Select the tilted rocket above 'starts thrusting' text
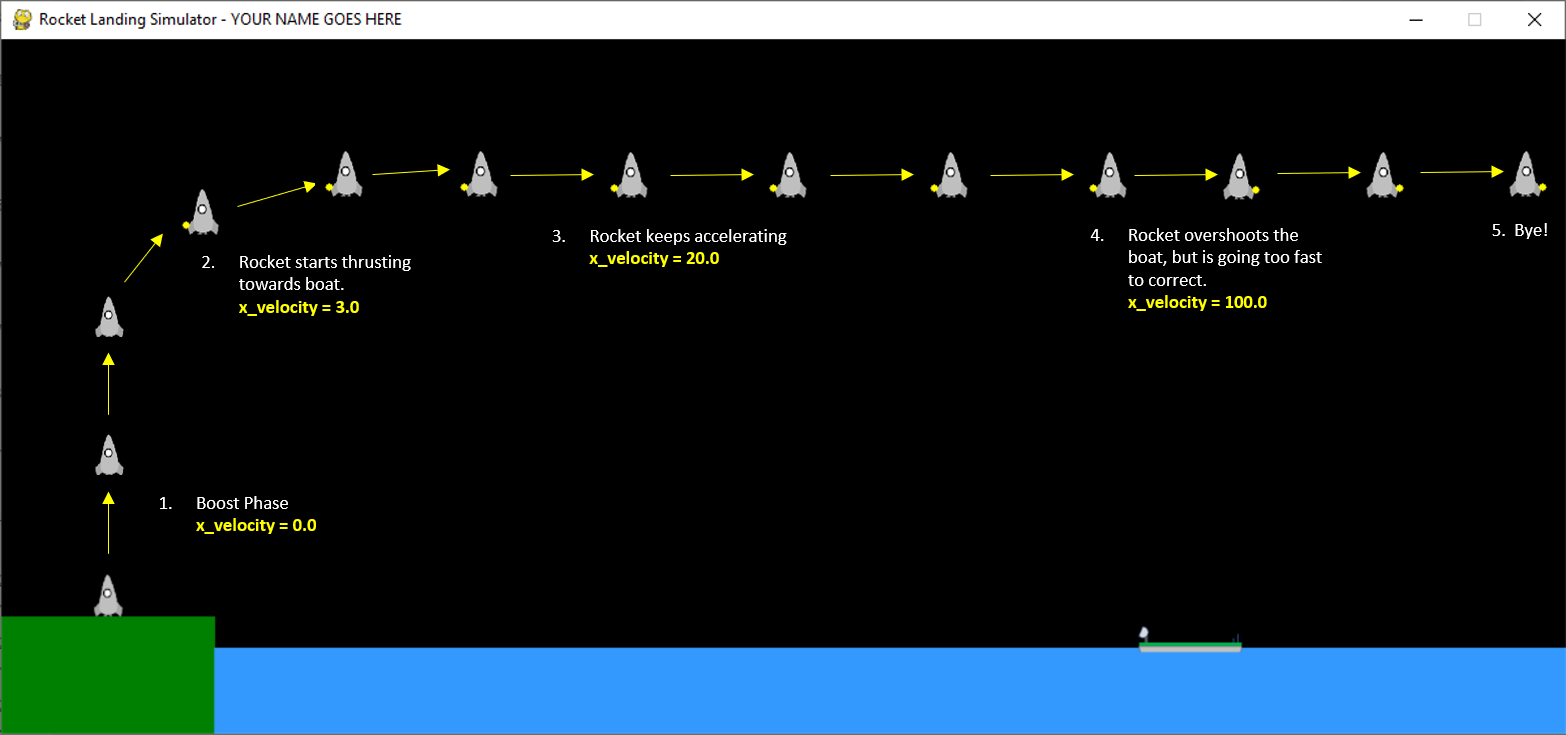 pos(202,212)
